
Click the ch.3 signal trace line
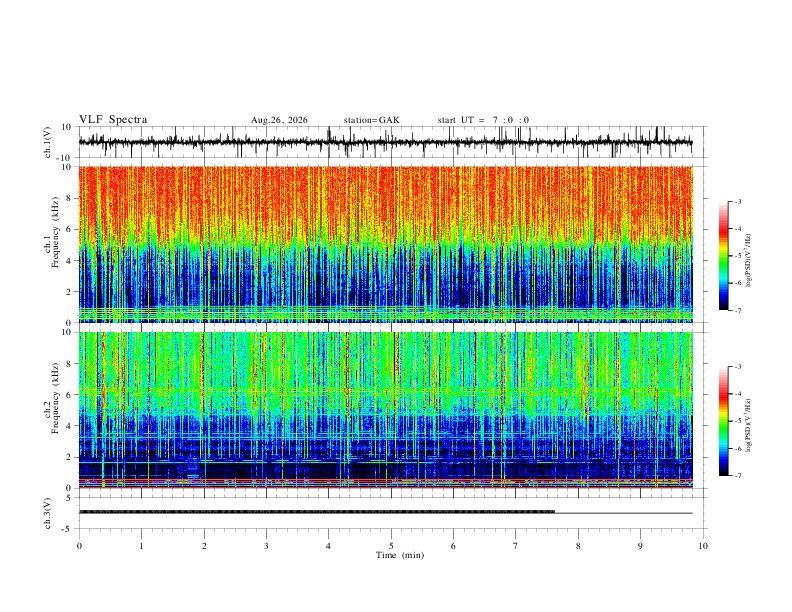(x=385, y=512)
